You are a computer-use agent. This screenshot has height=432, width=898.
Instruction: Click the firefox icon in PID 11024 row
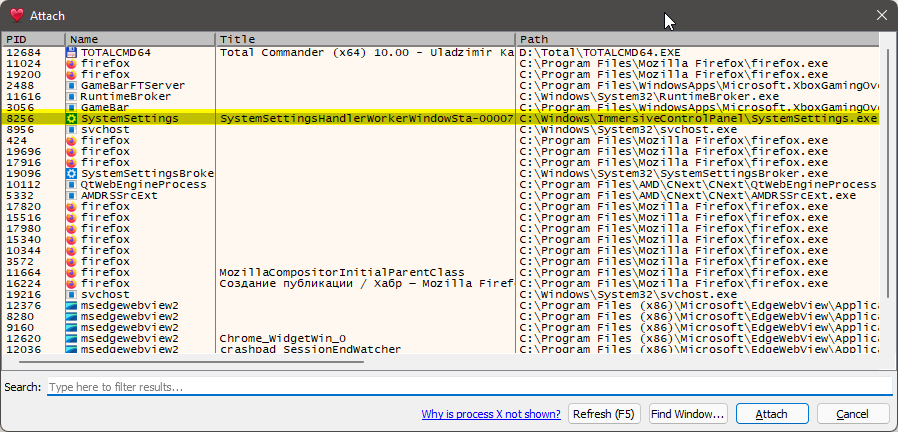pyautogui.click(x=72, y=64)
